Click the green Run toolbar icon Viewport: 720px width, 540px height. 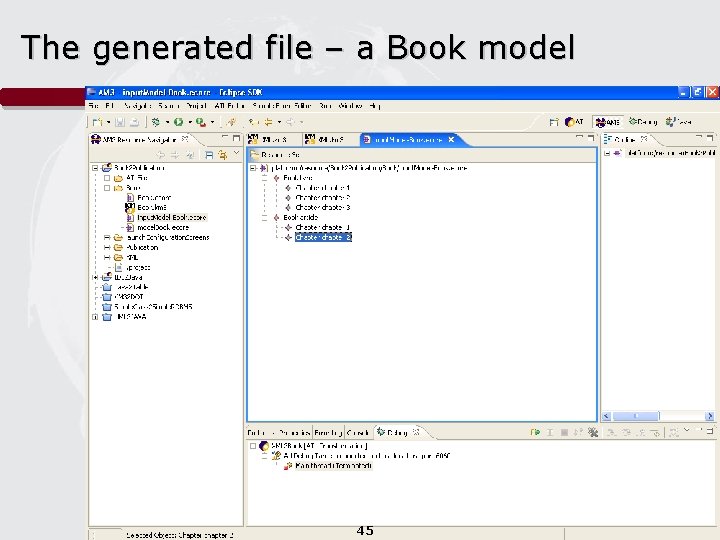point(179,122)
